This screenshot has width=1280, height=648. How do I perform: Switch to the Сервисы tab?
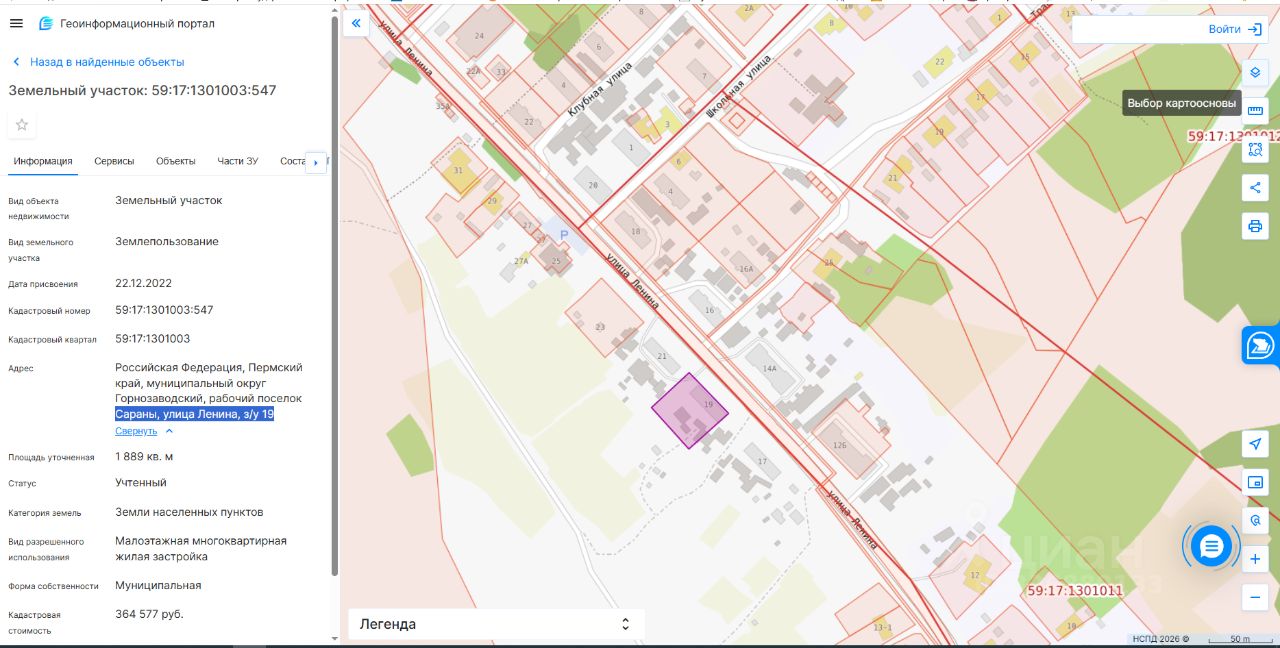pos(114,161)
